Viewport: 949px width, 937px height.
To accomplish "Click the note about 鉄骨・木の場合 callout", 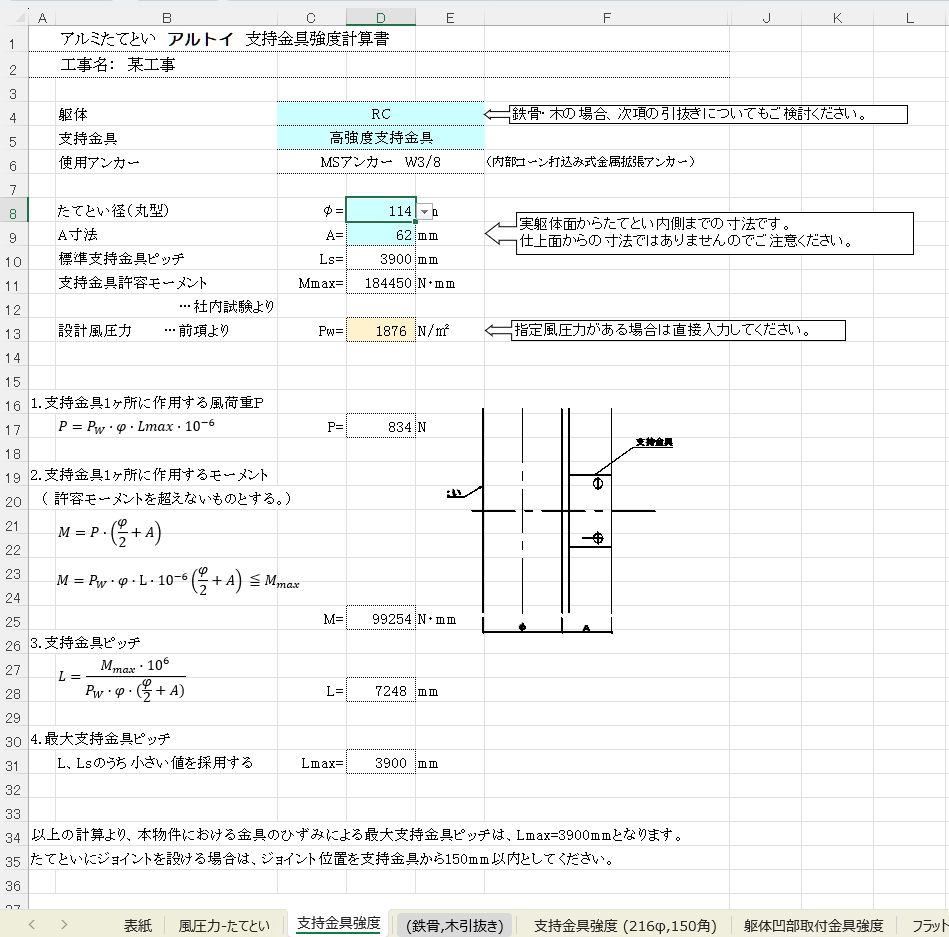I will point(707,114).
